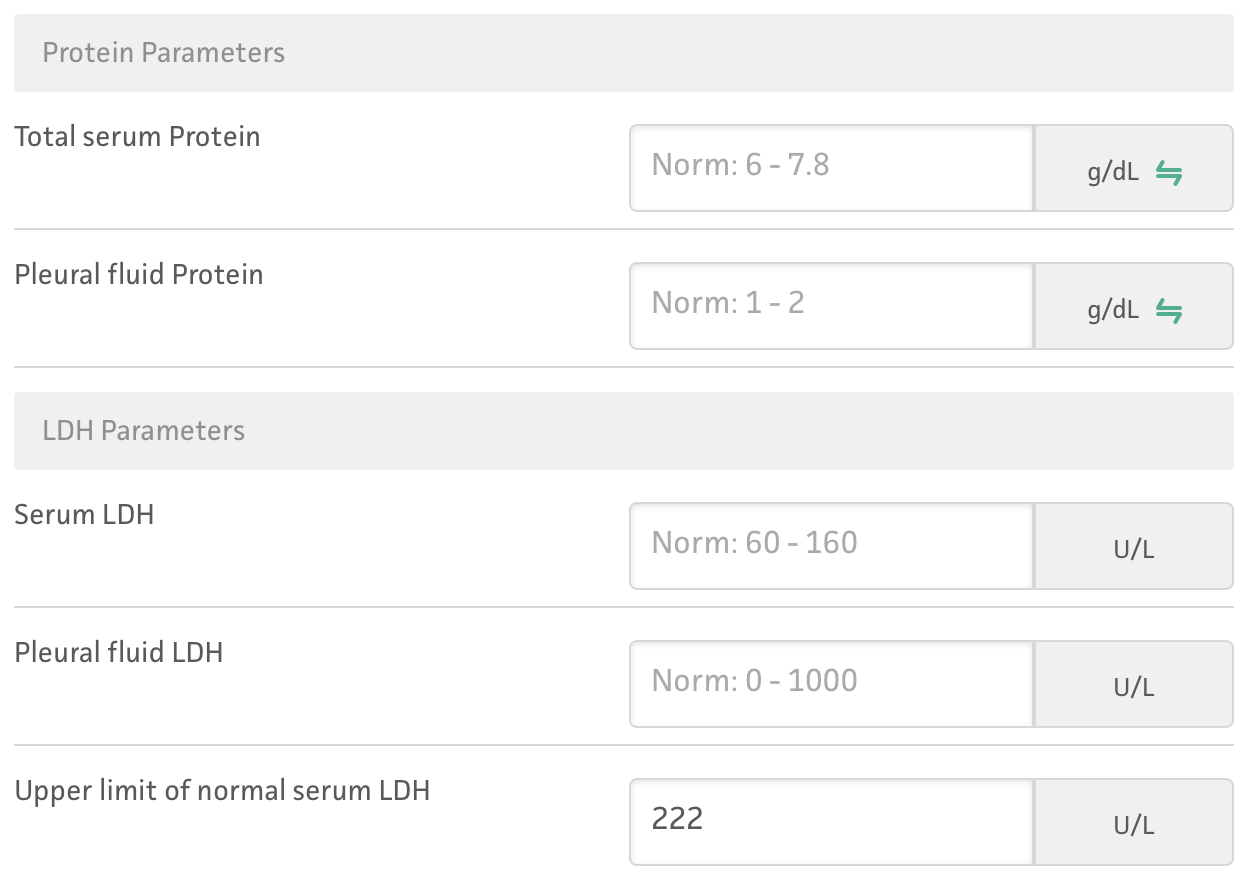The width and height of the screenshot is (1242, 882).
Task: Click the Pleural fluid LDH label
Action: click(x=119, y=653)
